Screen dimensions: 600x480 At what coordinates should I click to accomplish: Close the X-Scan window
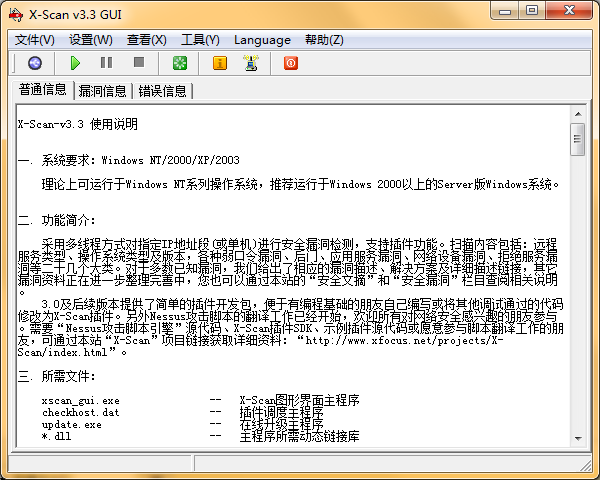(x=569, y=11)
